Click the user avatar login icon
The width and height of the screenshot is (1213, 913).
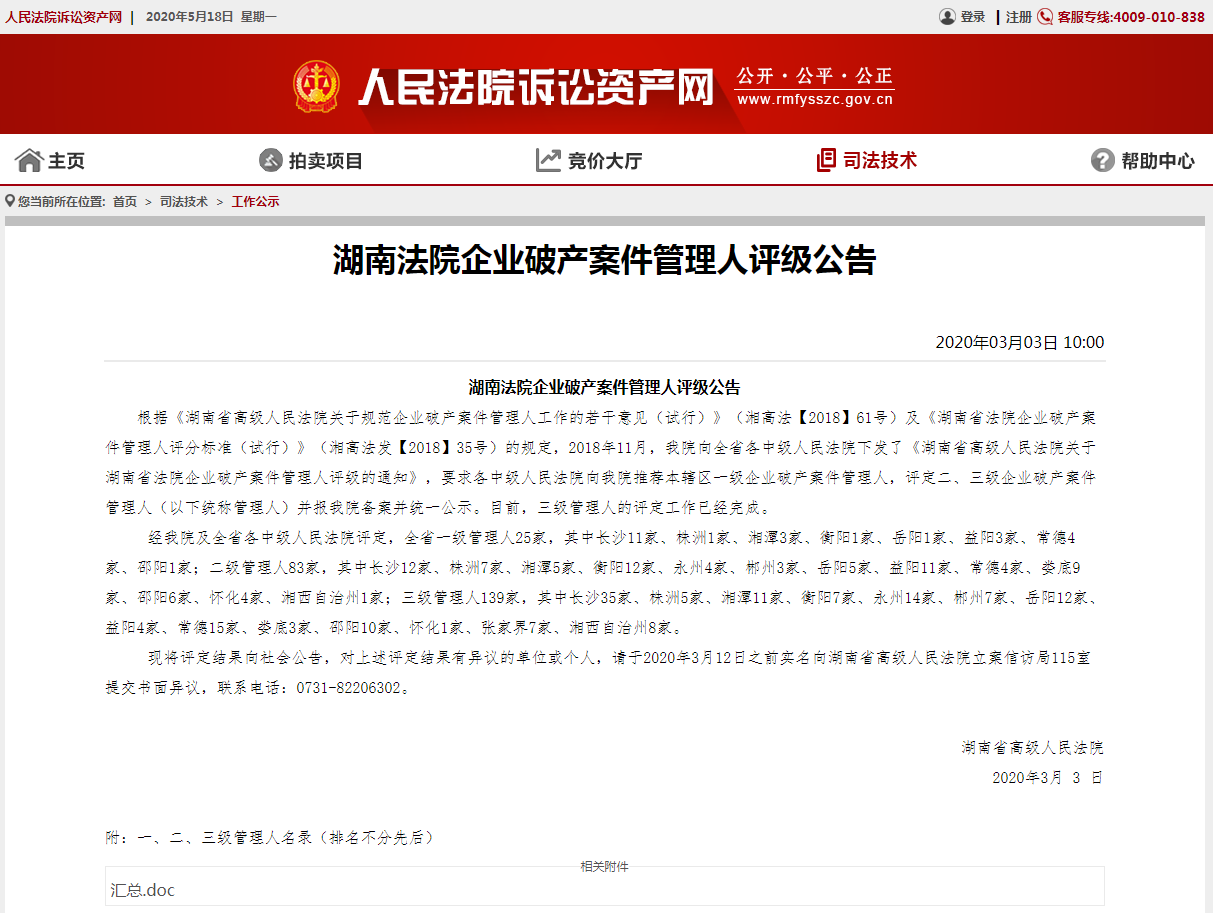coord(947,17)
